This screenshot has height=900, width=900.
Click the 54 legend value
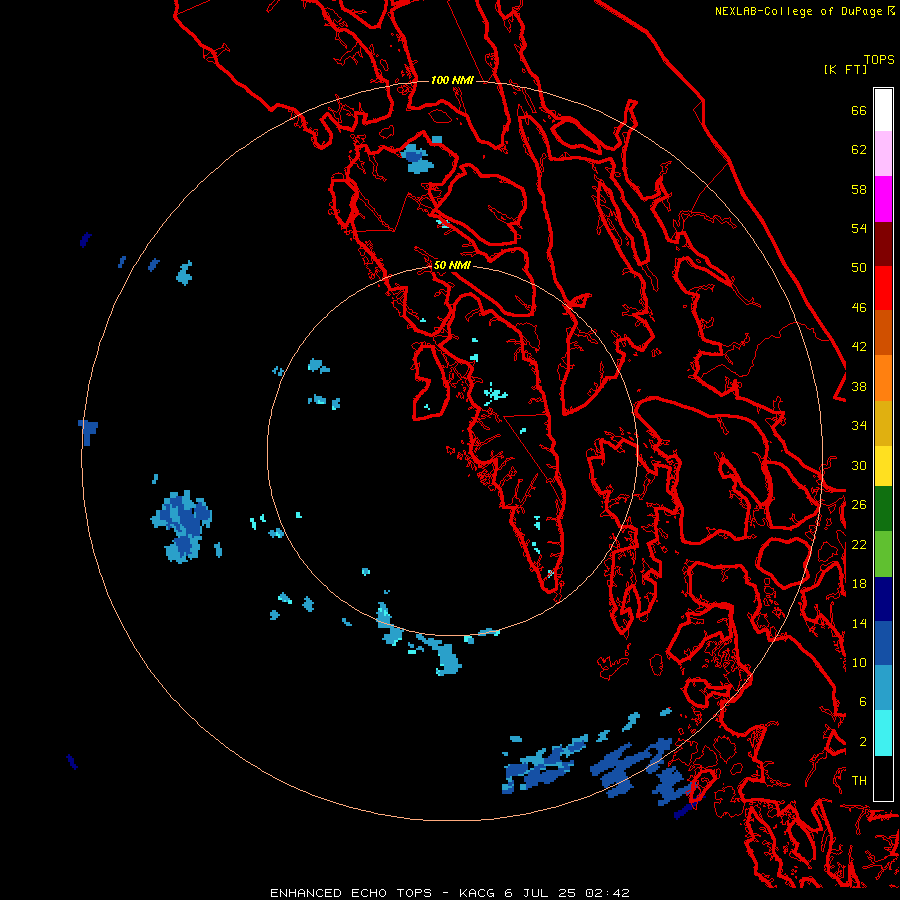coord(859,228)
